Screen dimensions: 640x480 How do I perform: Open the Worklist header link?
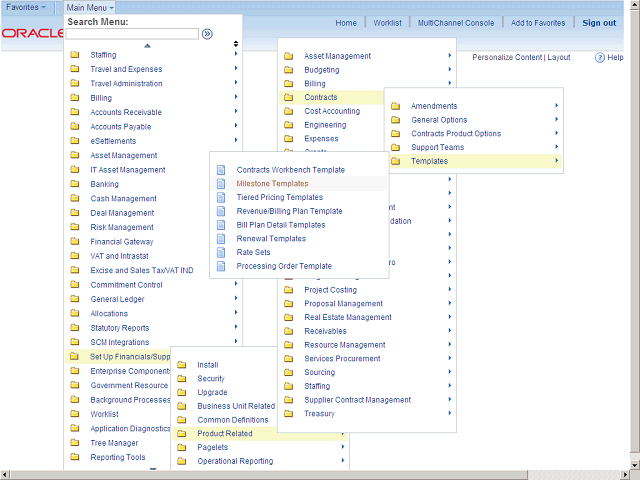[387, 23]
